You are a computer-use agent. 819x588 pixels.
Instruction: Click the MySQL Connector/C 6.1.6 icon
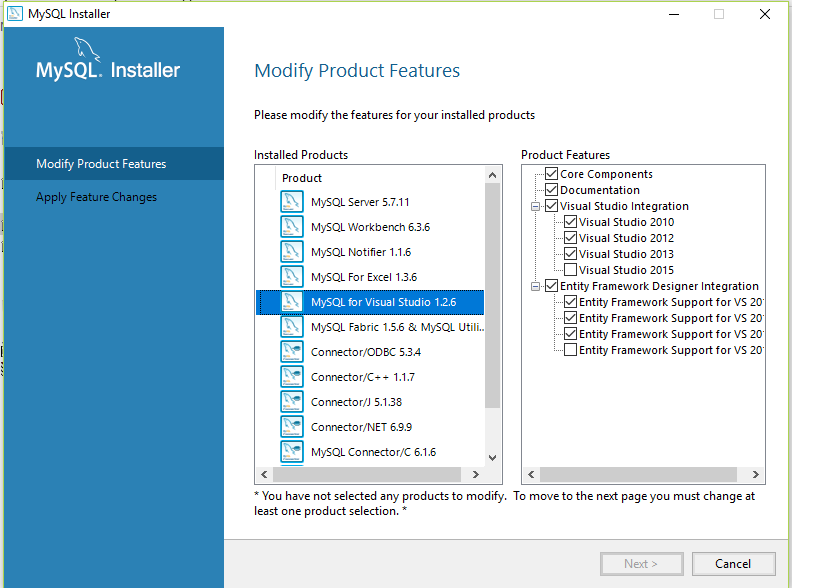(291, 452)
